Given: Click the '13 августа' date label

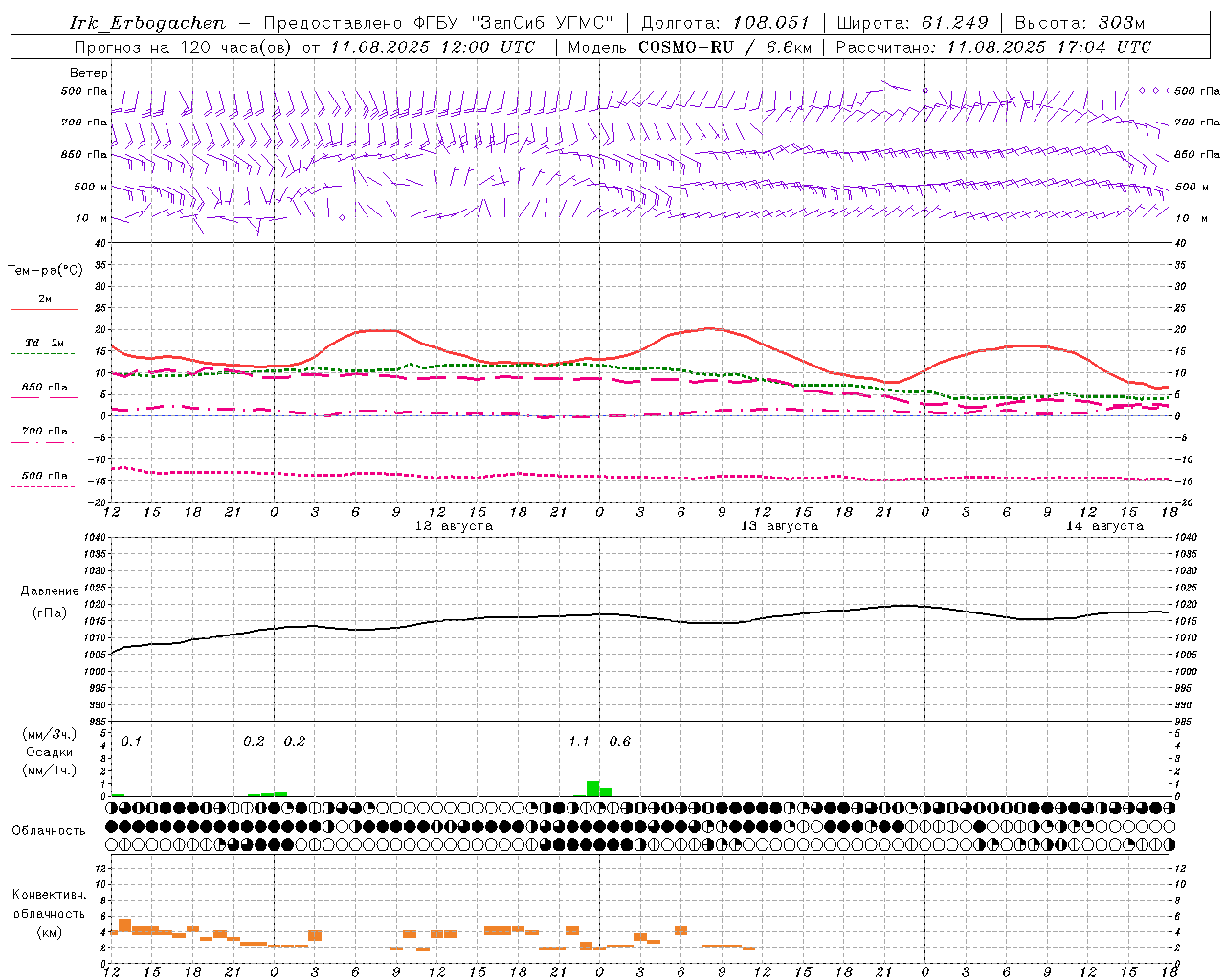Looking at the screenshot, I should click(779, 526).
